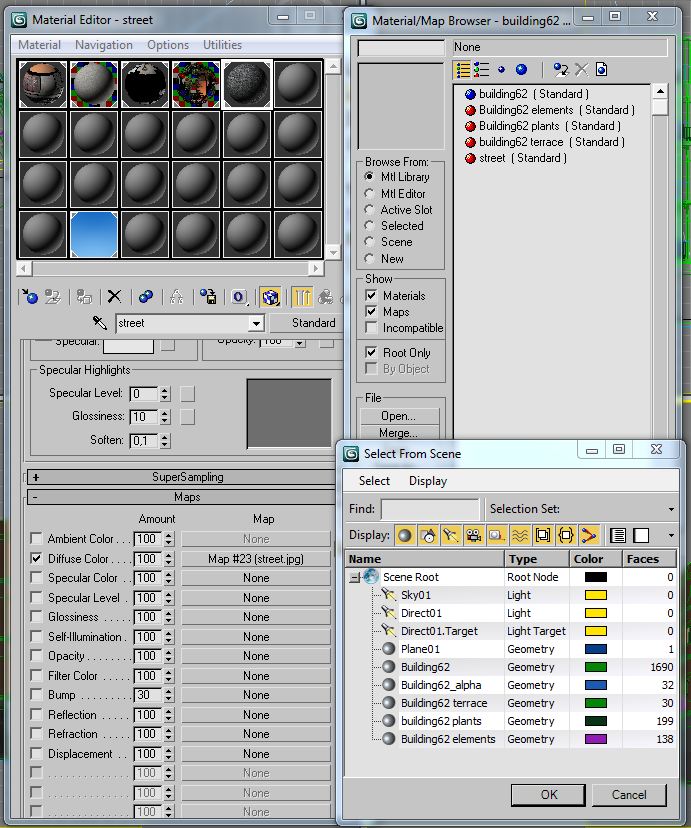This screenshot has width=691, height=828.
Task: Toggle Display Geometry sphere icon in Select From Scene
Action: pyautogui.click(x=405, y=535)
